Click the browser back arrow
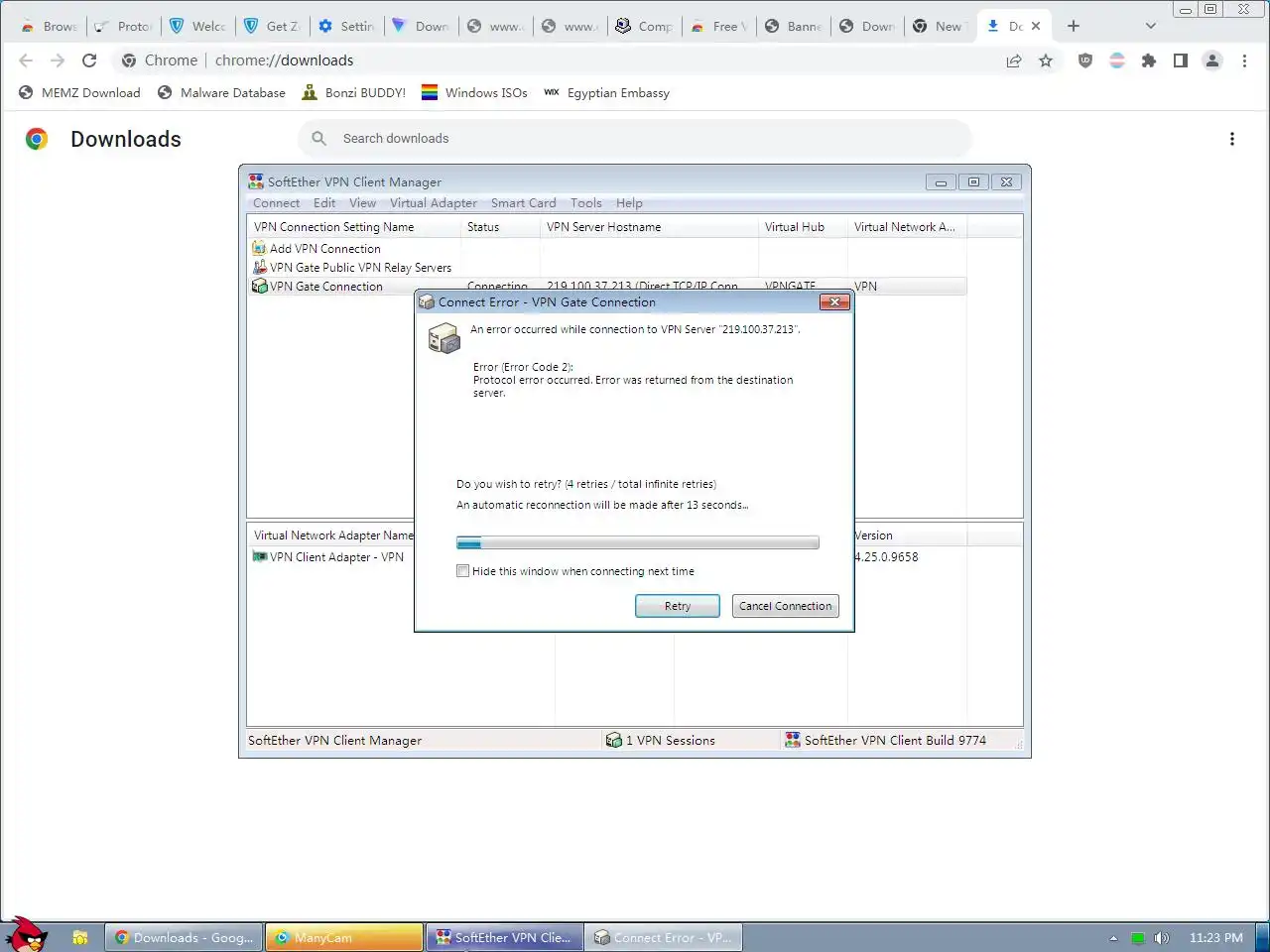Screen dimensions: 1270x952 coord(26,60)
